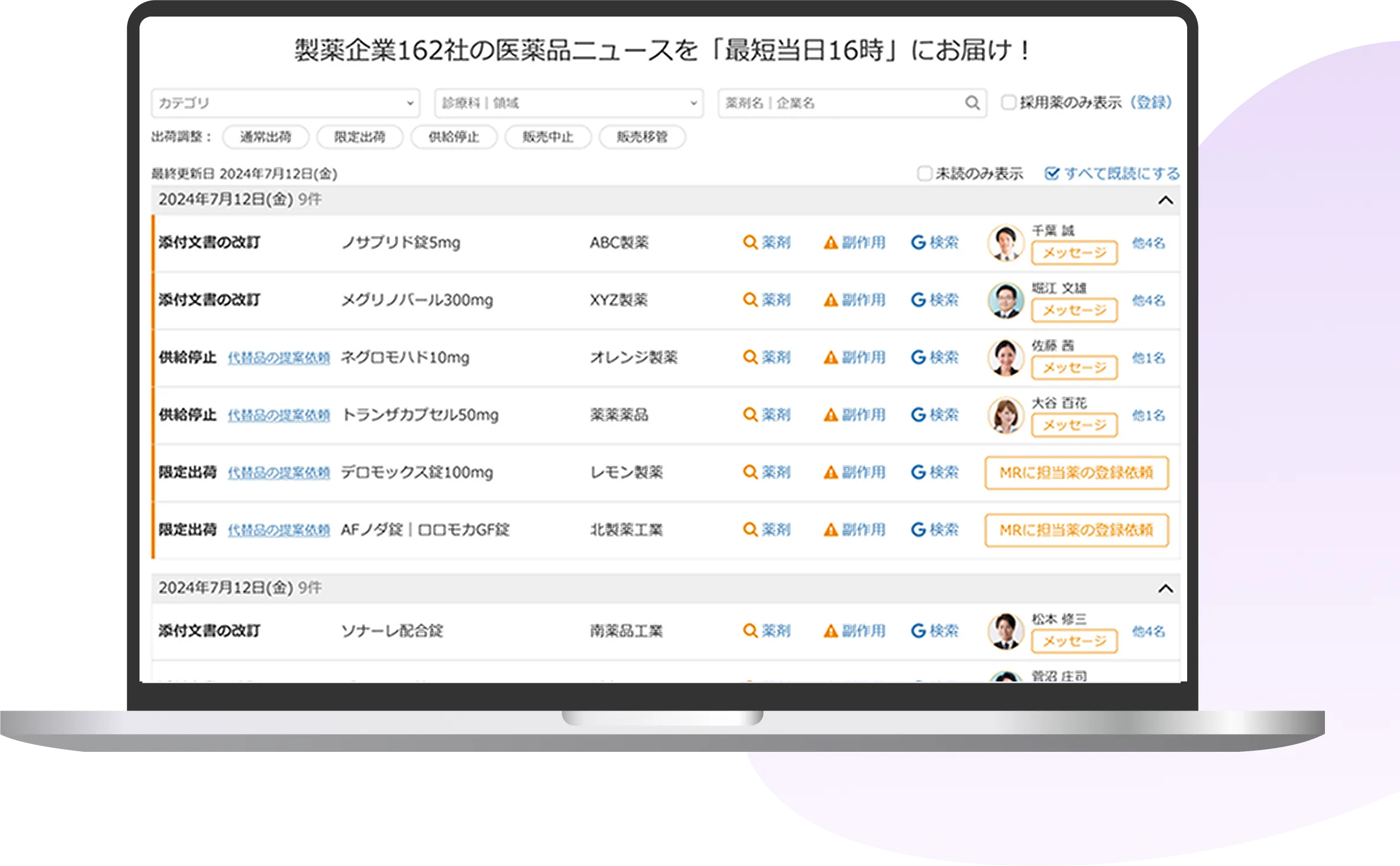
Task: Click 副作用 warning icon for デロモックス錠100mg
Action: click(831, 473)
